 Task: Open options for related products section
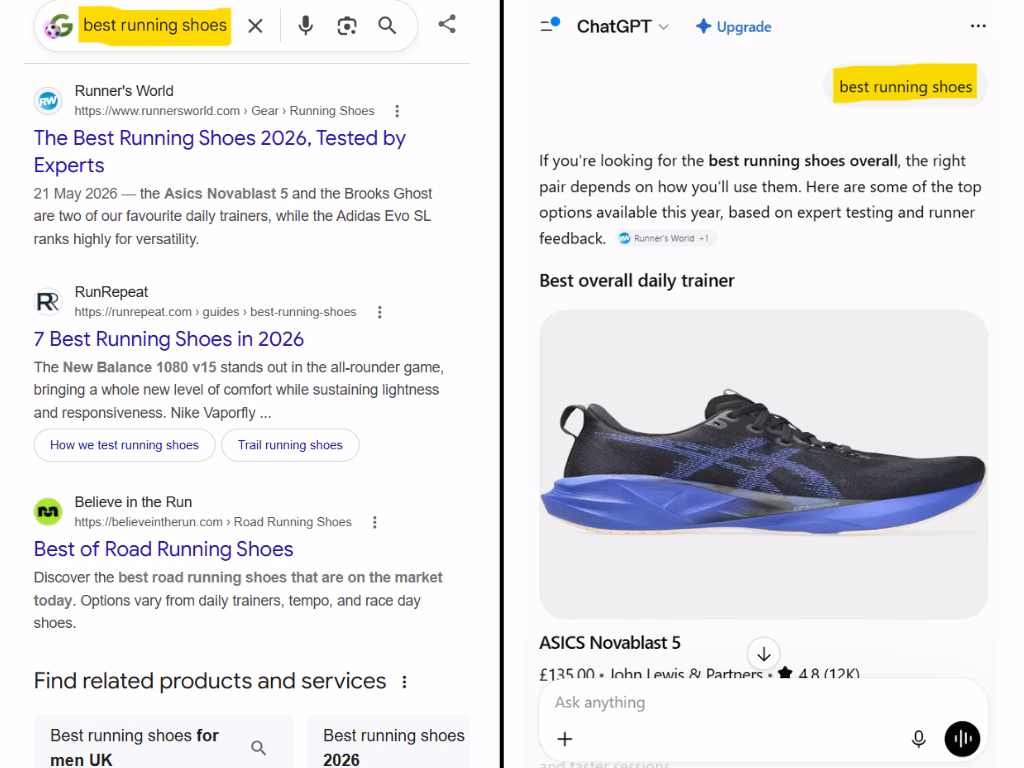(x=404, y=682)
